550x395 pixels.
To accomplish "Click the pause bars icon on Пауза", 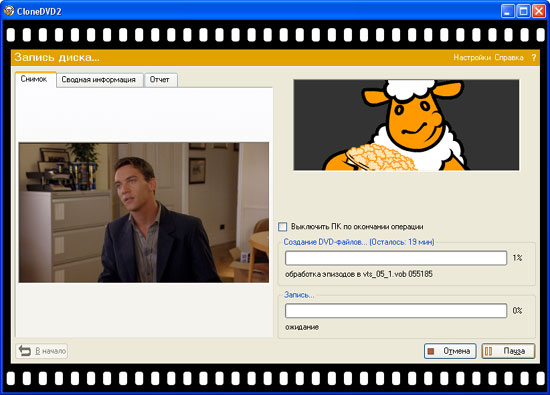I will (x=488, y=351).
